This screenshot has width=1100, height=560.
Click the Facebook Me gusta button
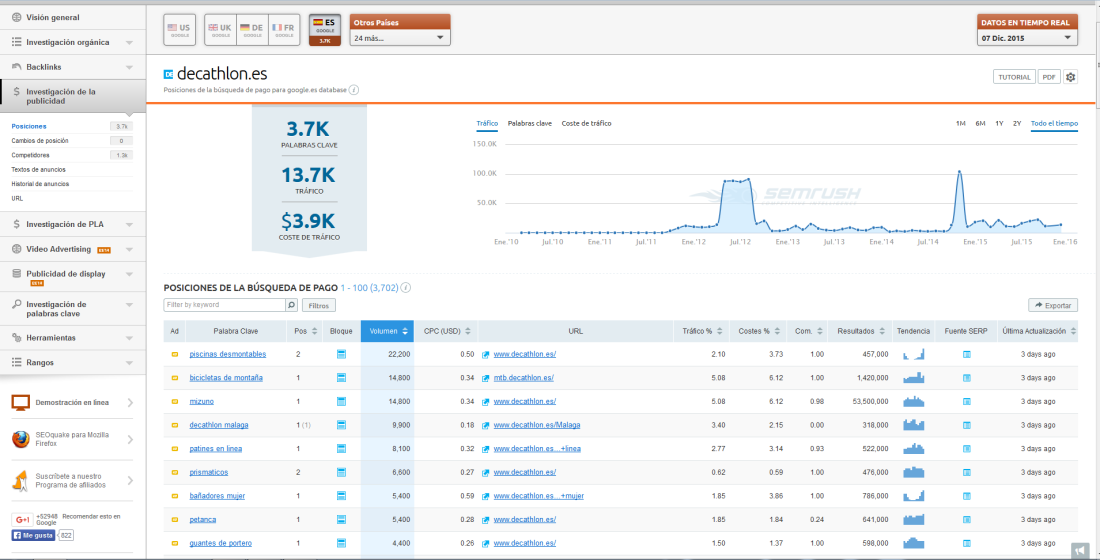click(33, 535)
